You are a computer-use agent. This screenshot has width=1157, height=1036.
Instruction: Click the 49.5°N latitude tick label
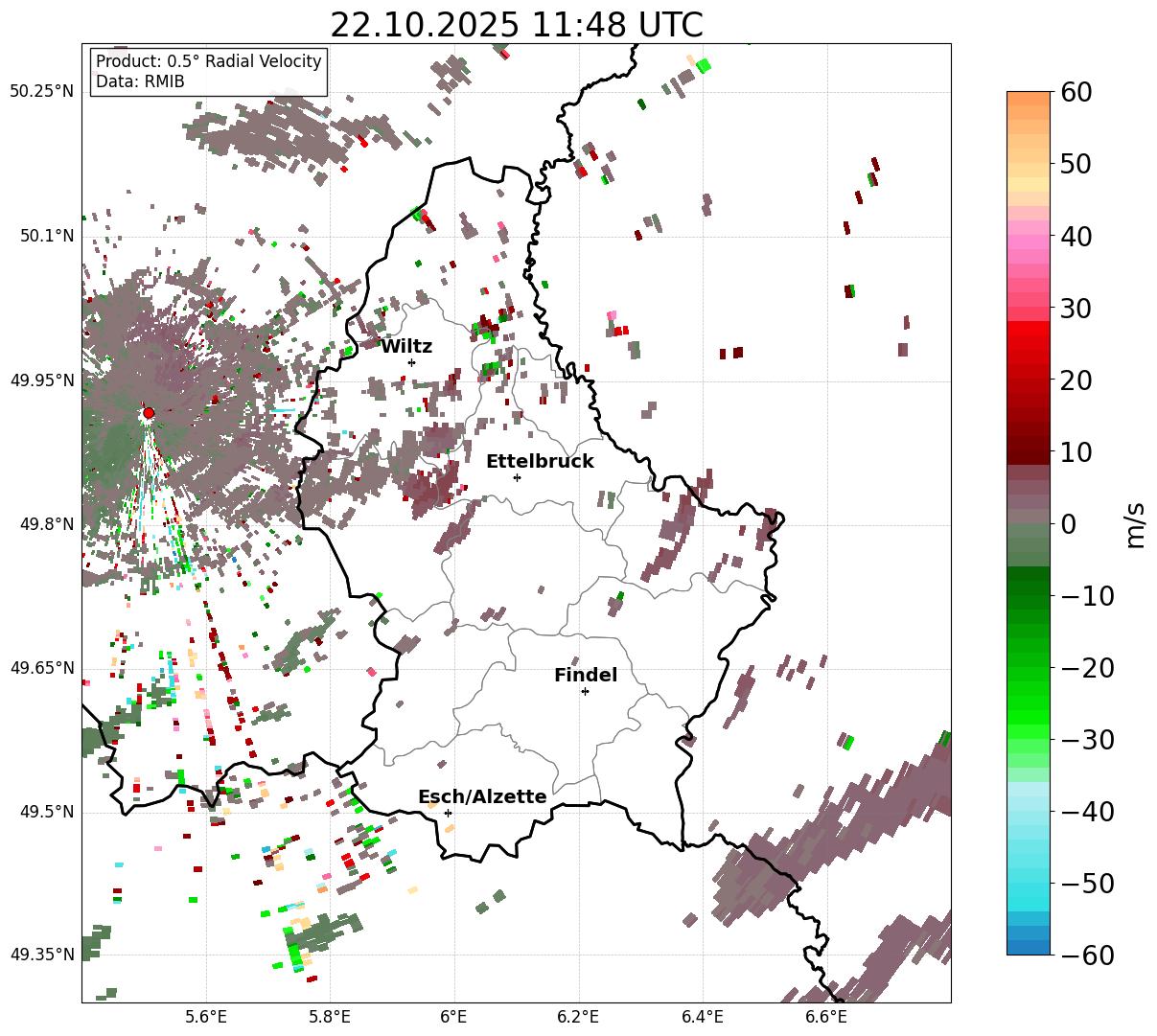(x=47, y=812)
